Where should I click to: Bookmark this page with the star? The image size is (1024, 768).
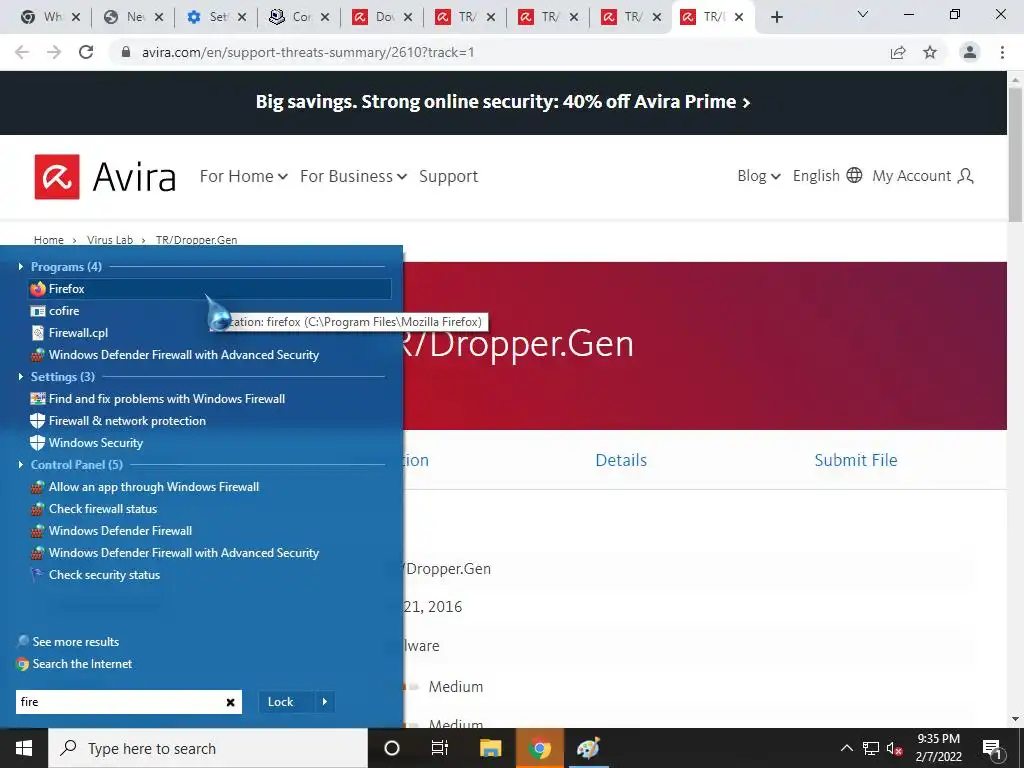point(930,52)
